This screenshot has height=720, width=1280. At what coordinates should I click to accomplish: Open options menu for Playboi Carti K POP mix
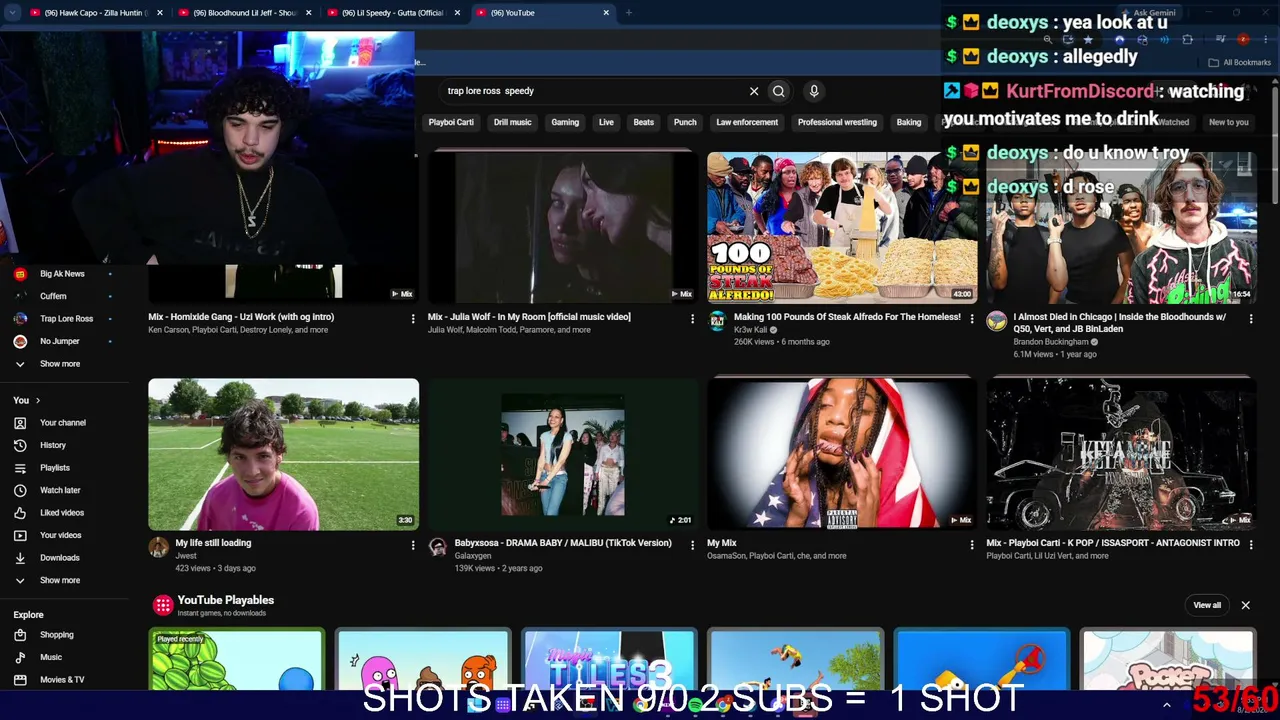1250,545
